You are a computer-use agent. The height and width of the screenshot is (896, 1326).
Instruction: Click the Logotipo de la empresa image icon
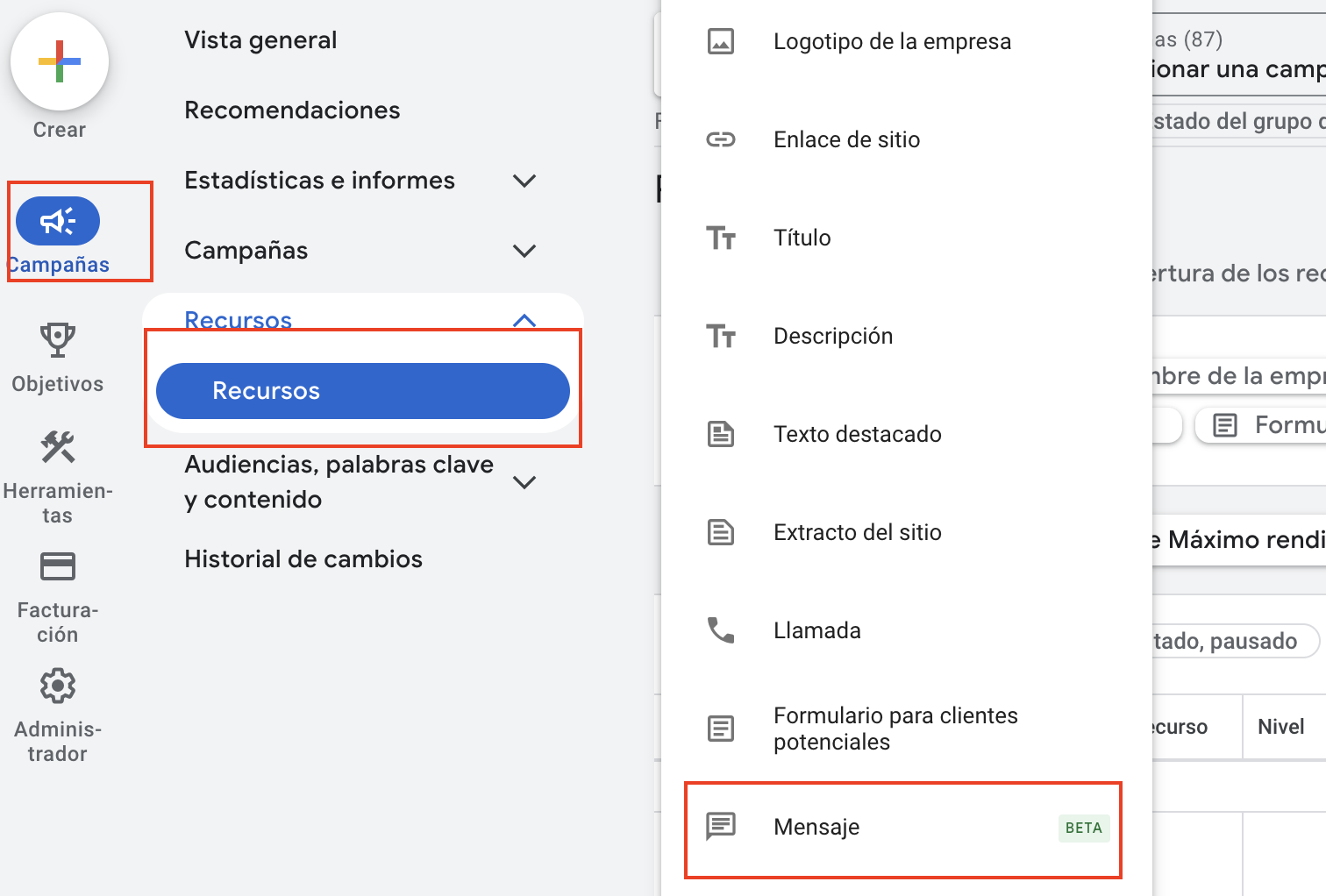(x=721, y=41)
